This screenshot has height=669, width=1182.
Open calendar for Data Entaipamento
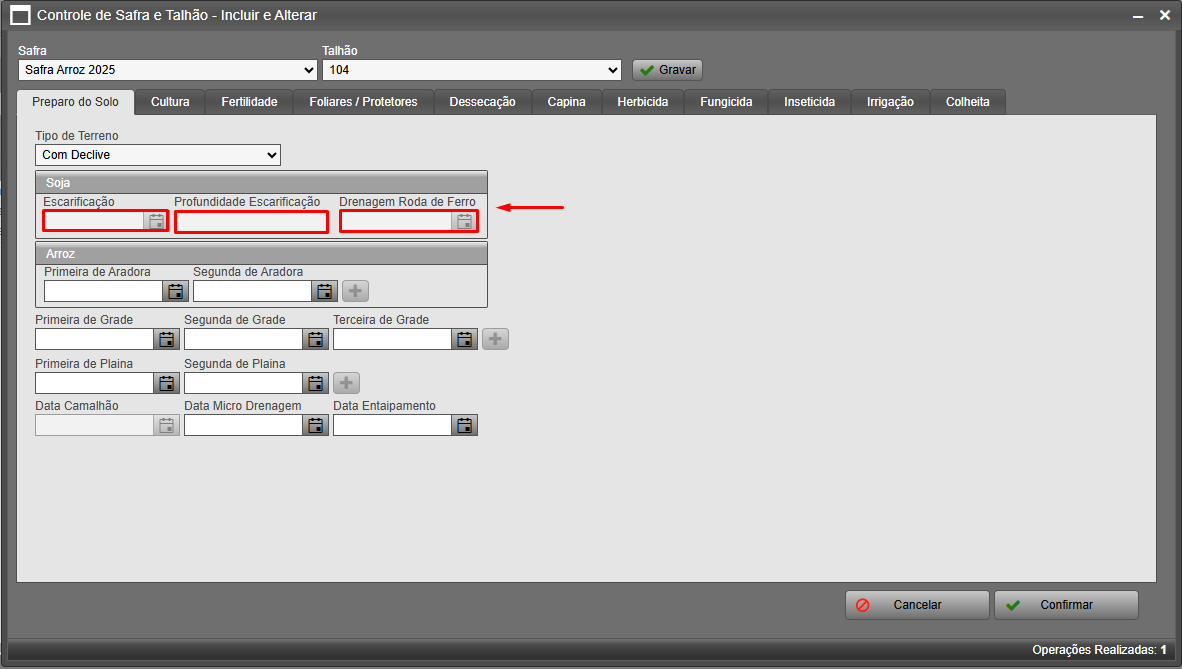pyautogui.click(x=464, y=425)
